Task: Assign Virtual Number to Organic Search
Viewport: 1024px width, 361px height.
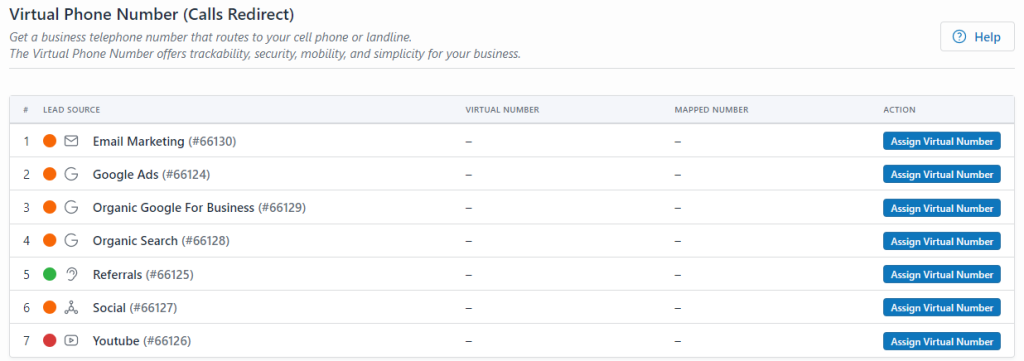Action: coord(942,242)
